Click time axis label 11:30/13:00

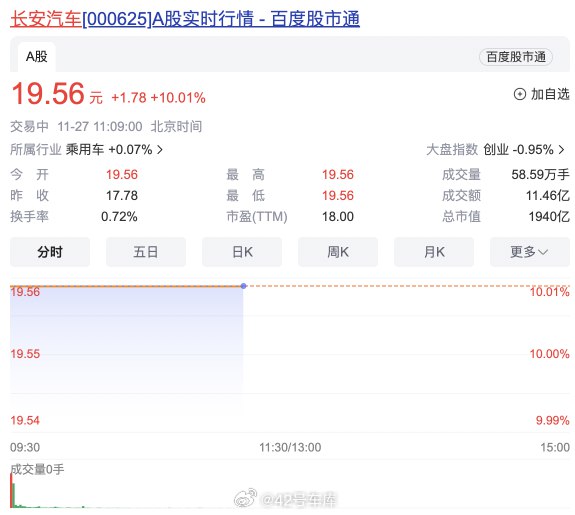pos(290,448)
